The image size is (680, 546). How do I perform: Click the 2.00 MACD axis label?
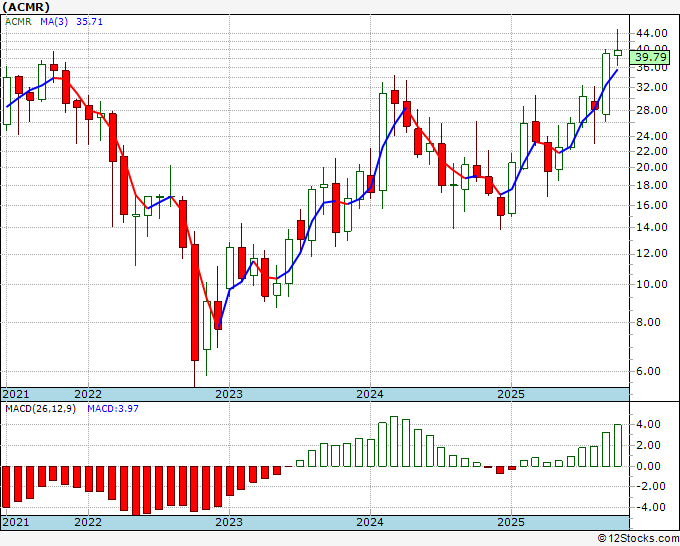(x=649, y=445)
